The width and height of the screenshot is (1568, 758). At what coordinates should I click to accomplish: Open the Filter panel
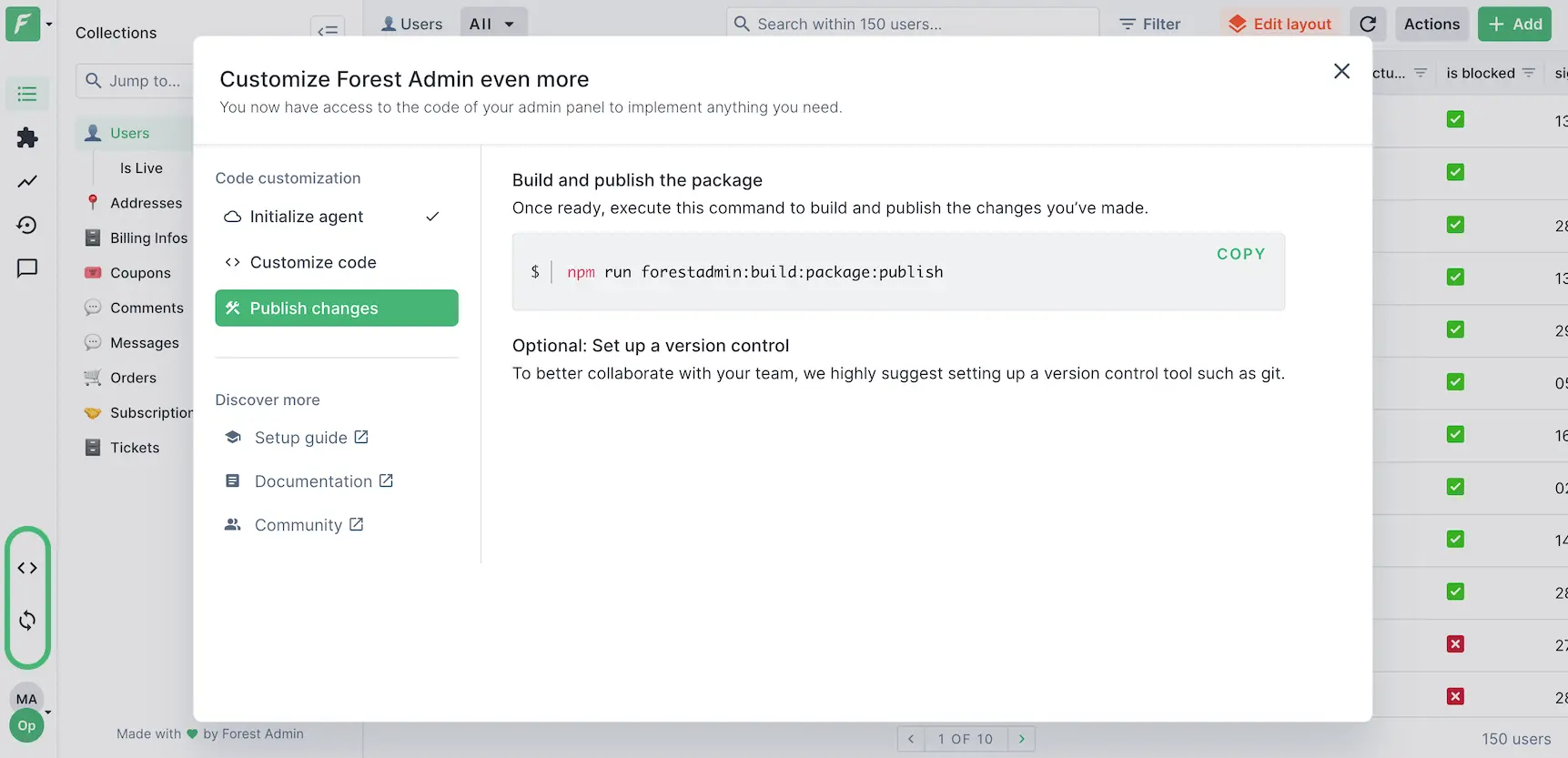[x=1150, y=24]
